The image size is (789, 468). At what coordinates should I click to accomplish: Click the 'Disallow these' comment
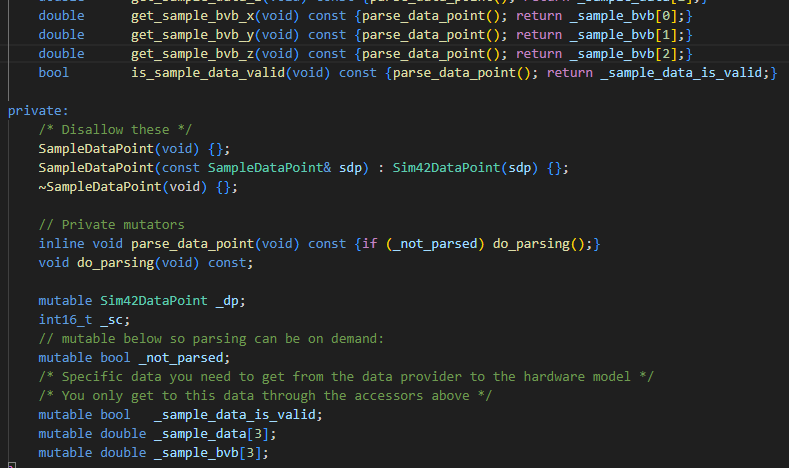pos(115,130)
